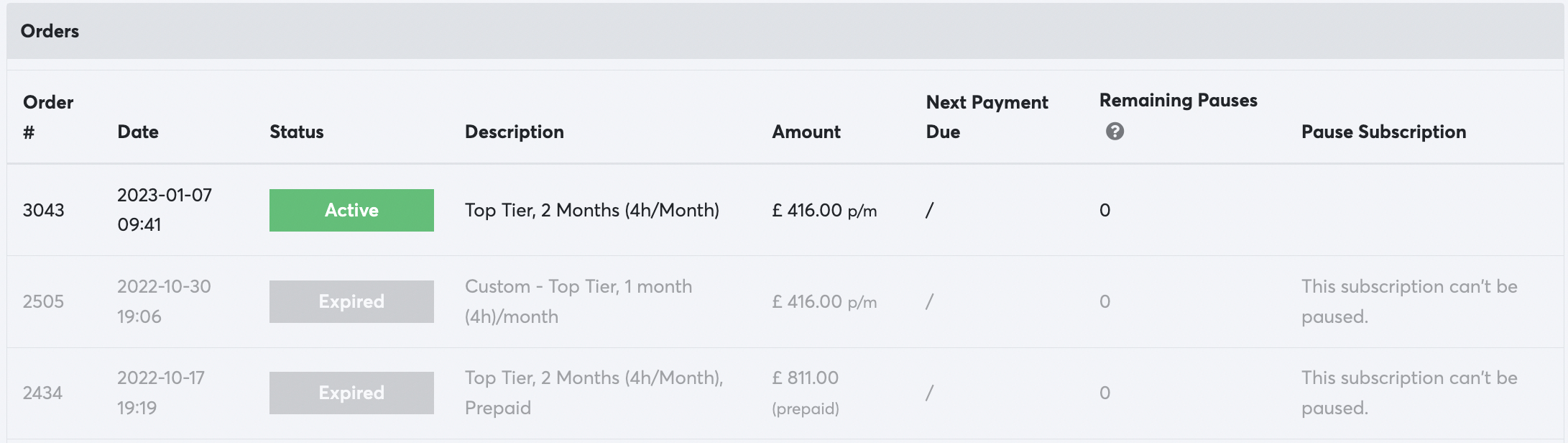The height and width of the screenshot is (443, 1568).
Task: Select order number 3043
Action: 43,210
